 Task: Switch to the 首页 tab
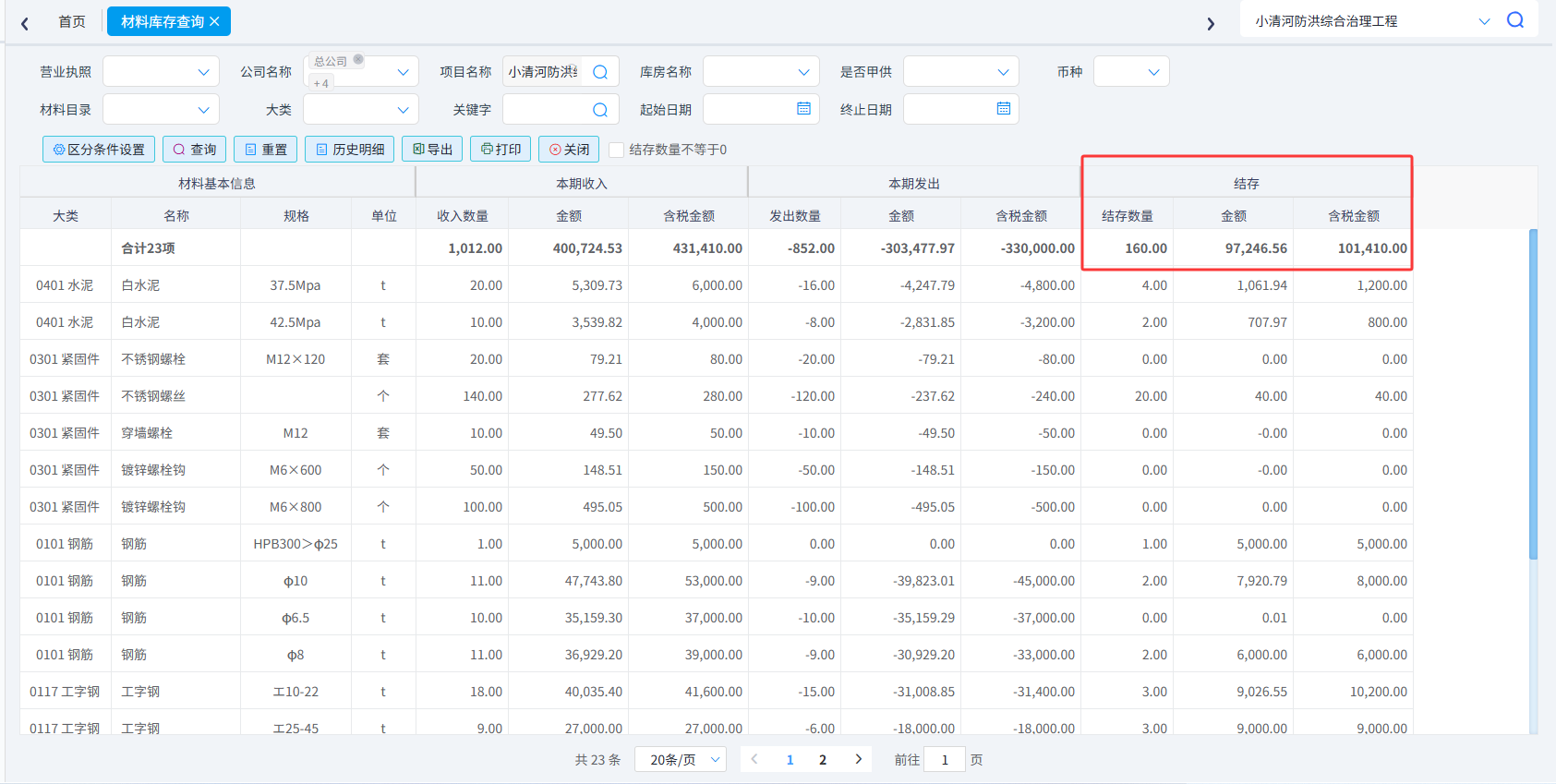[x=72, y=21]
